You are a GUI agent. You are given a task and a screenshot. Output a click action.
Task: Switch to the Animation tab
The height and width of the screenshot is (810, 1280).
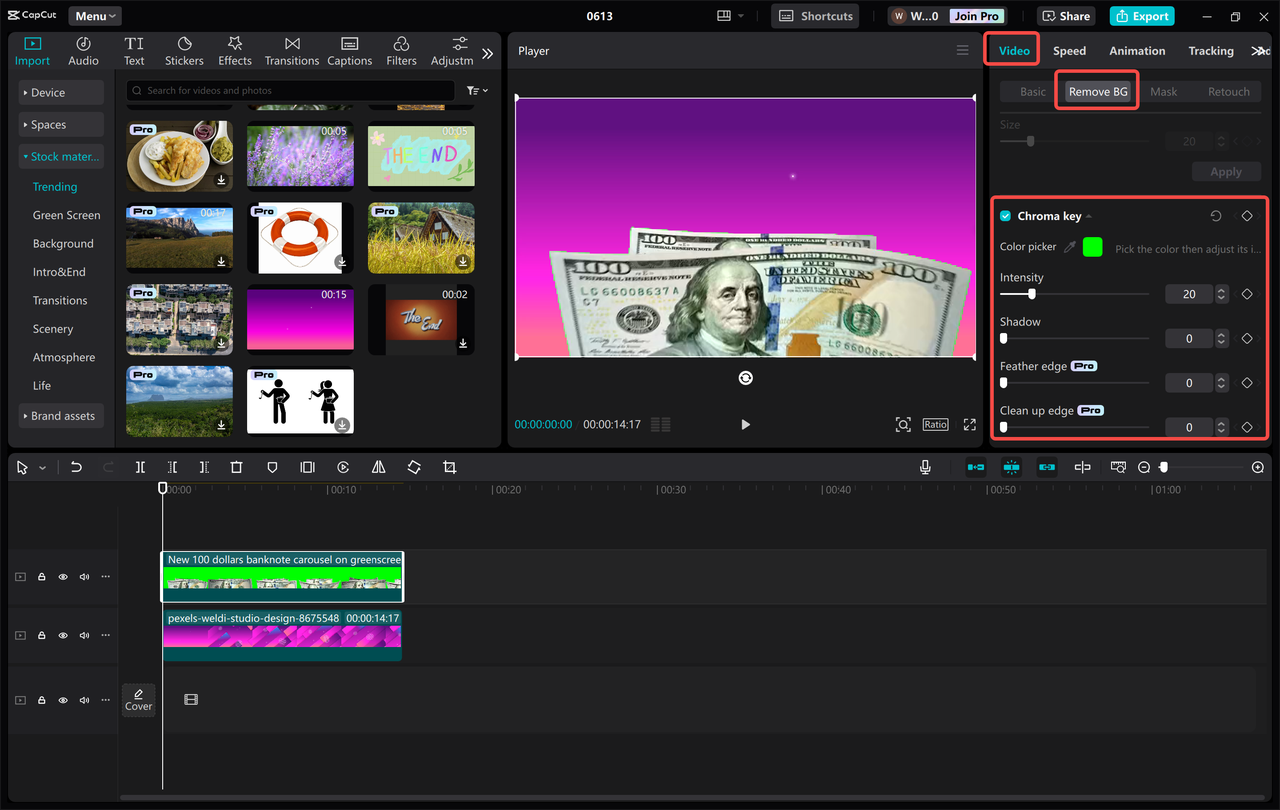tap(1136, 50)
